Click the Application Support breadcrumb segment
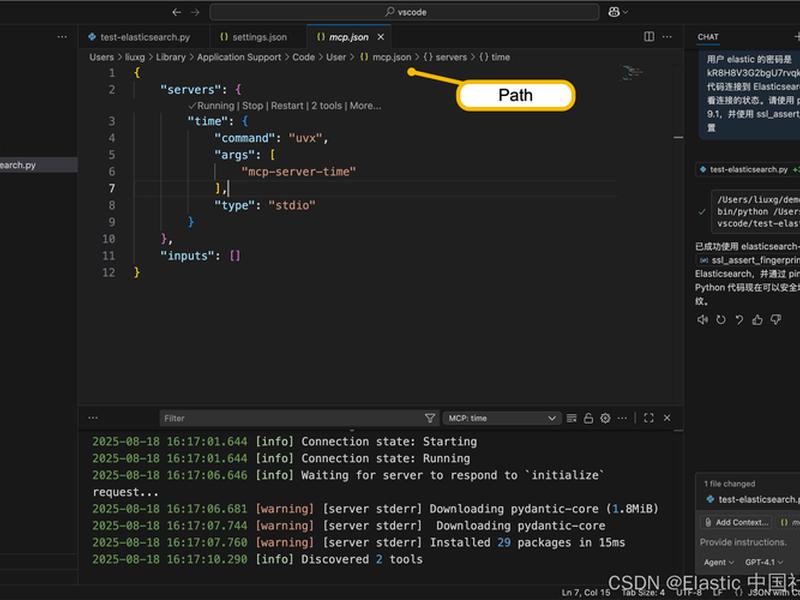The image size is (800, 600). [239, 57]
